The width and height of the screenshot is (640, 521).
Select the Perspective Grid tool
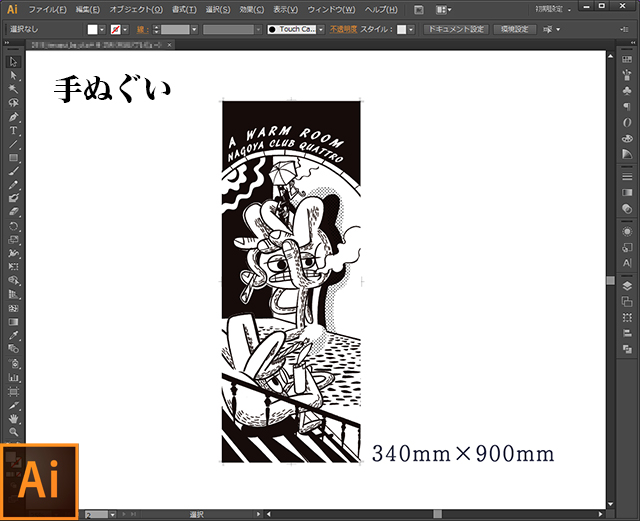(x=13, y=294)
